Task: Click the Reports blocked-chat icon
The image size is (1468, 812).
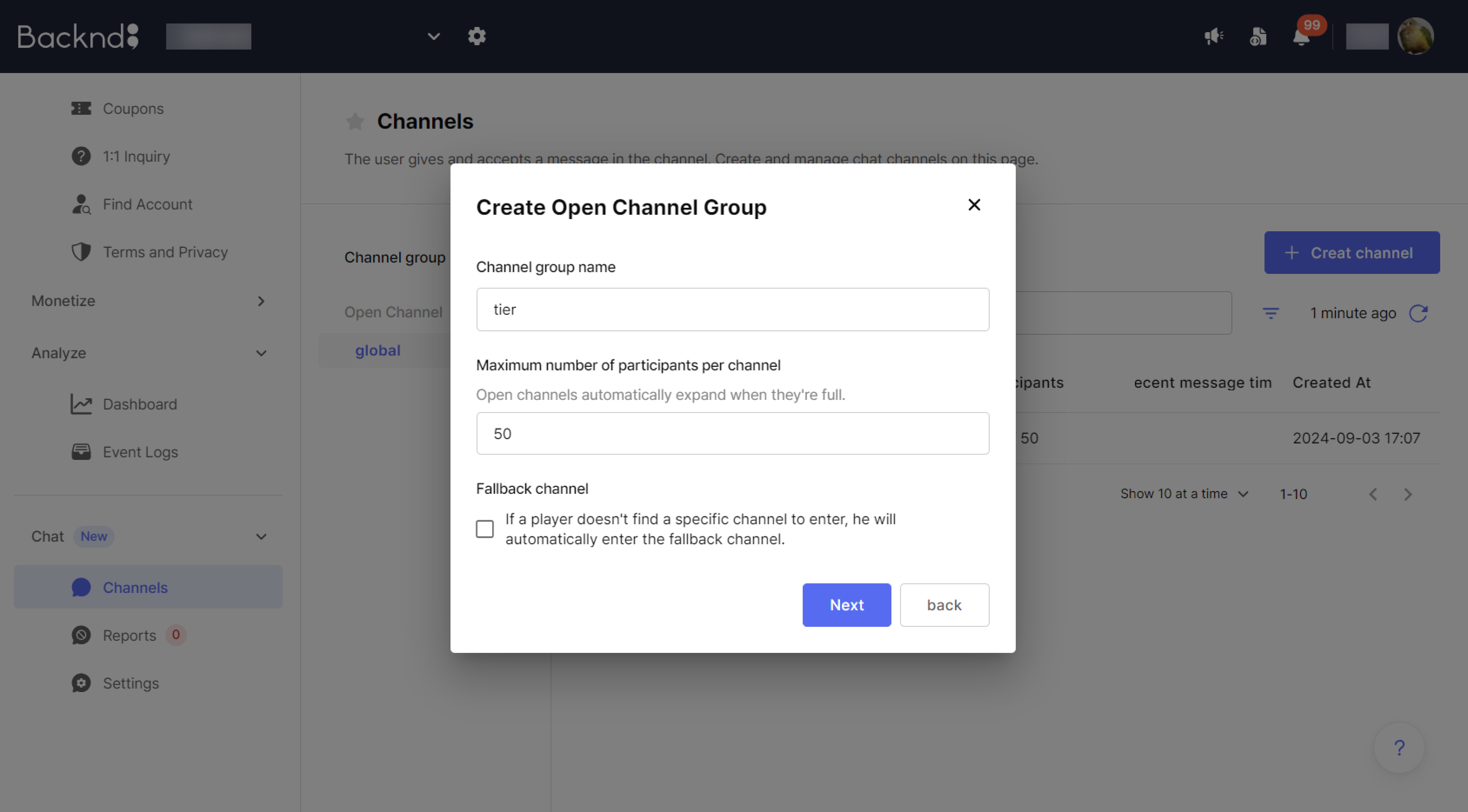Action: 81,635
